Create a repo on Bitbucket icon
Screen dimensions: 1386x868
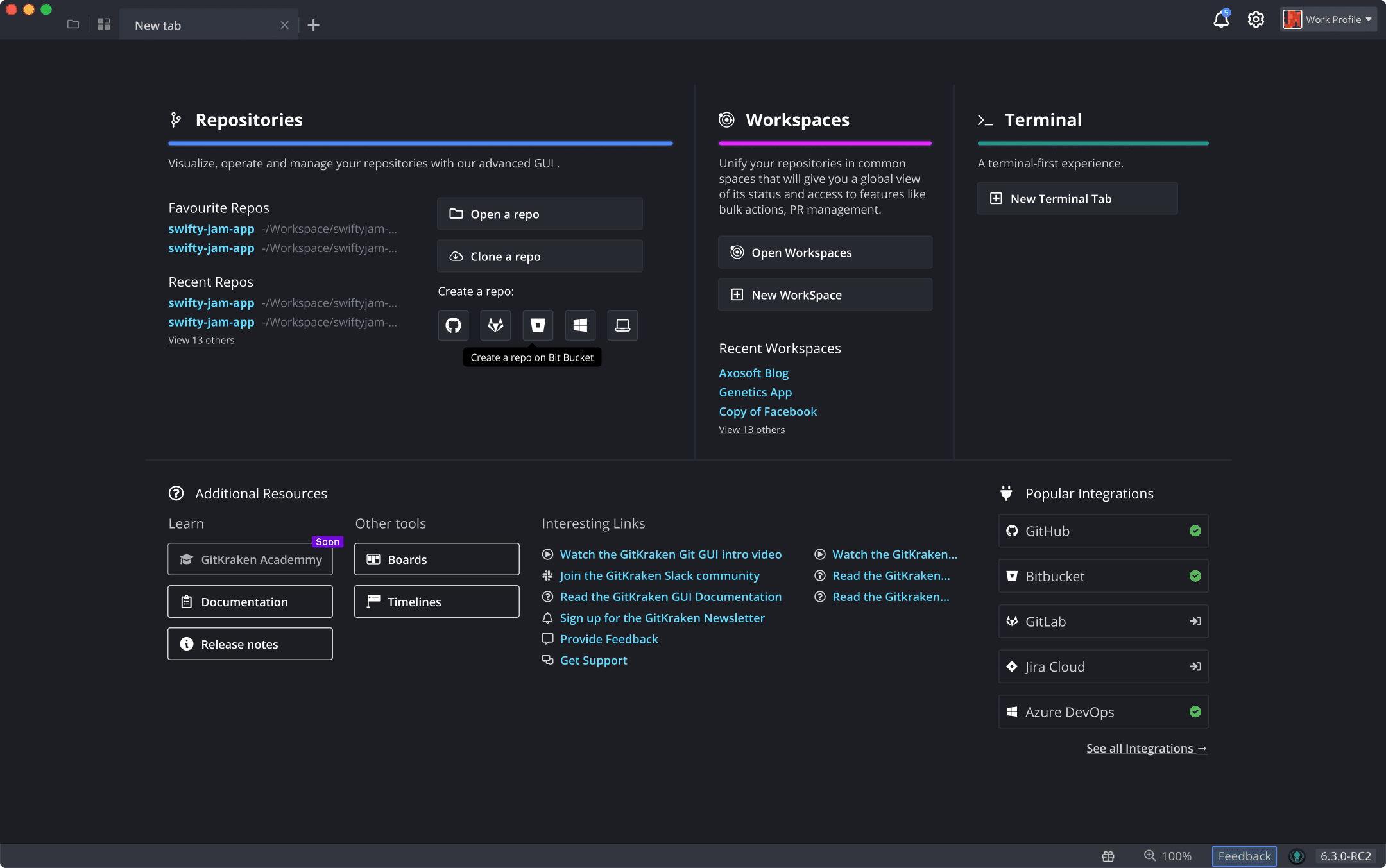[x=538, y=325]
